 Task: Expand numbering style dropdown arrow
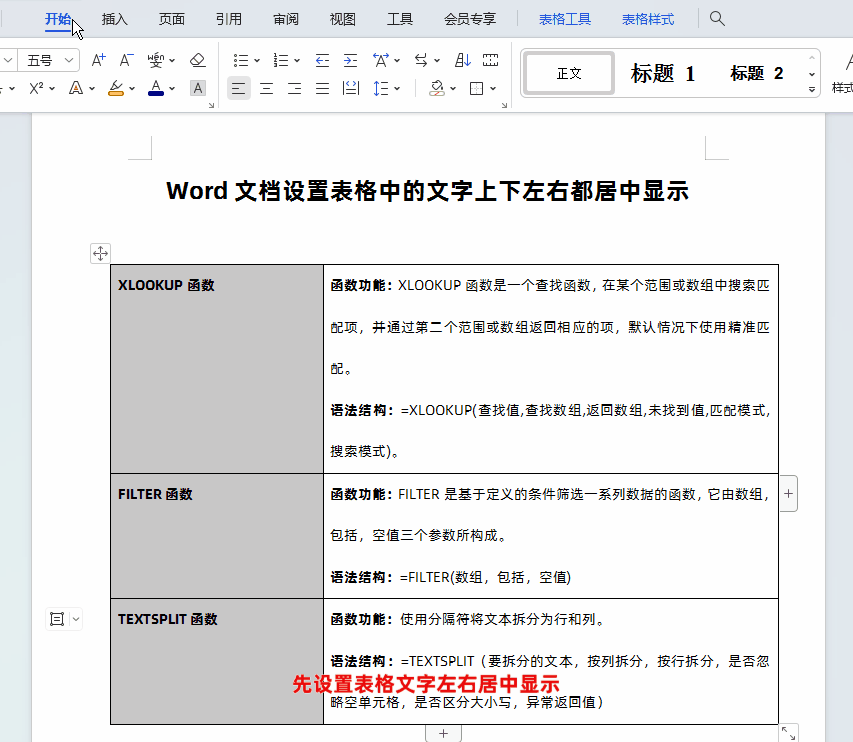(x=297, y=60)
